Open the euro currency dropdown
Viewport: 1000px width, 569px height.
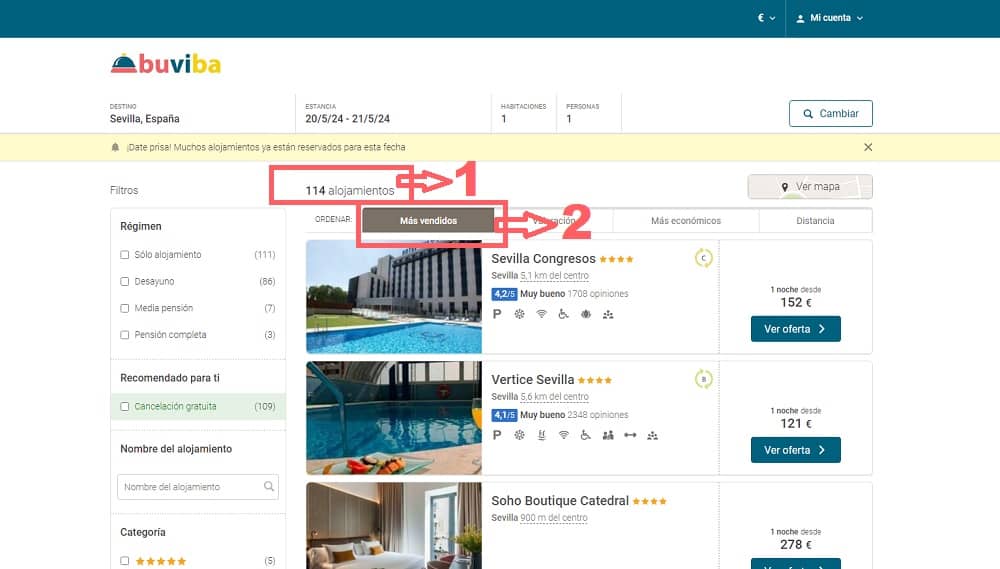click(766, 18)
